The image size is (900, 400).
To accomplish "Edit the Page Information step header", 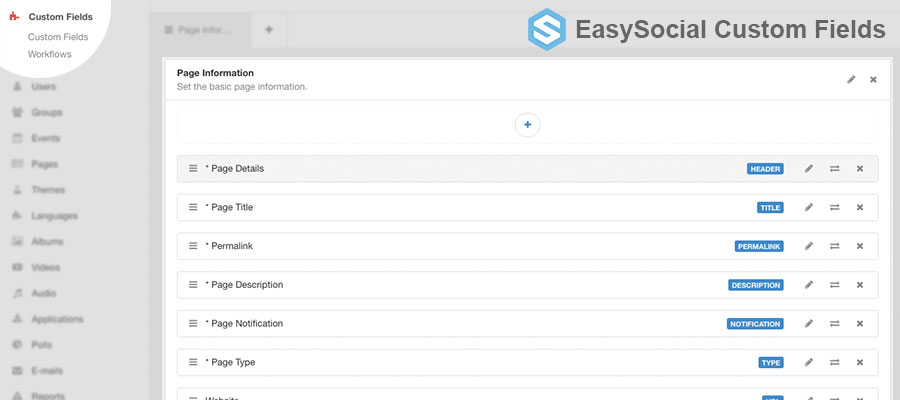I will pyautogui.click(x=851, y=80).
